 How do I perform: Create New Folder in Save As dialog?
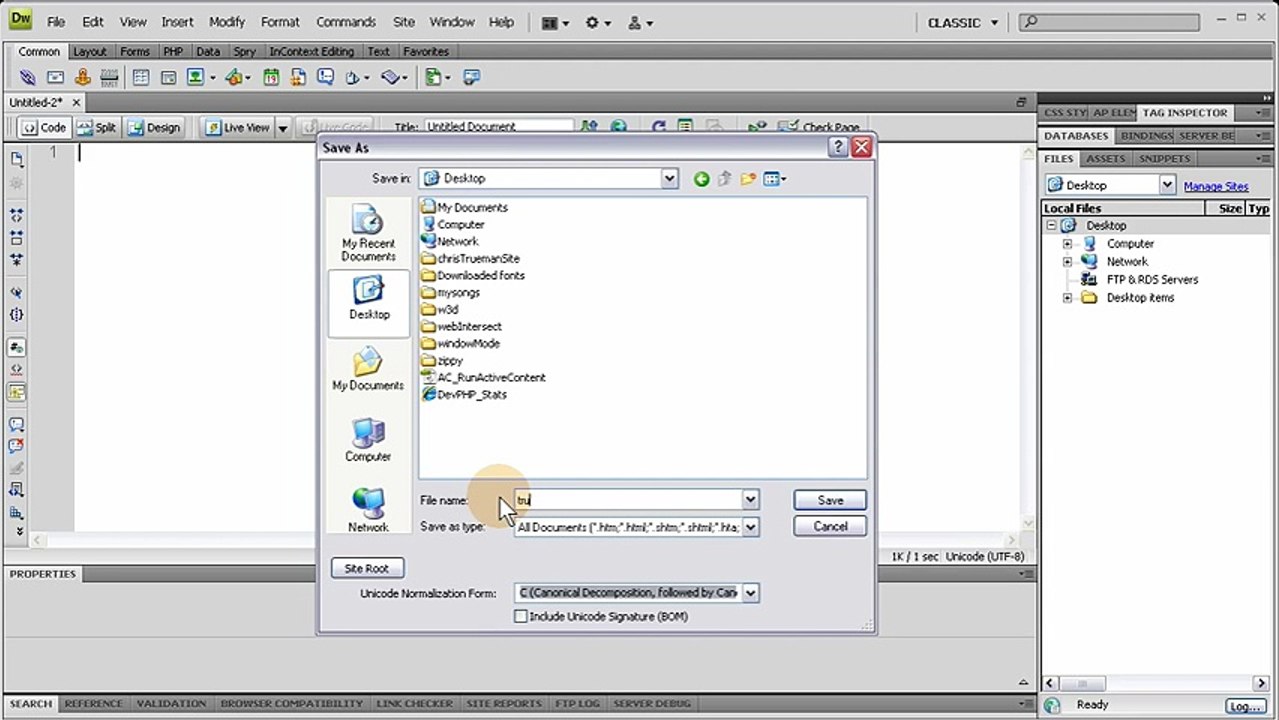pos(747,179)
